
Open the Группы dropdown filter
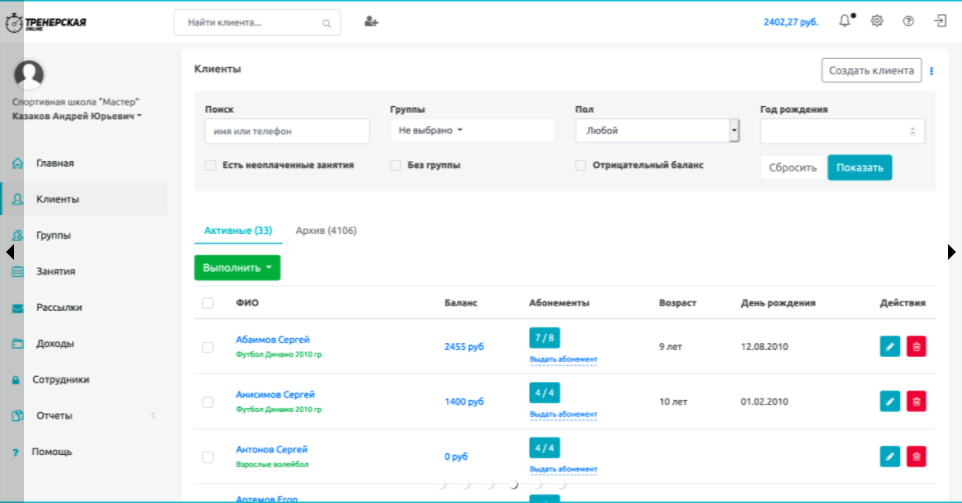point(471,131)
